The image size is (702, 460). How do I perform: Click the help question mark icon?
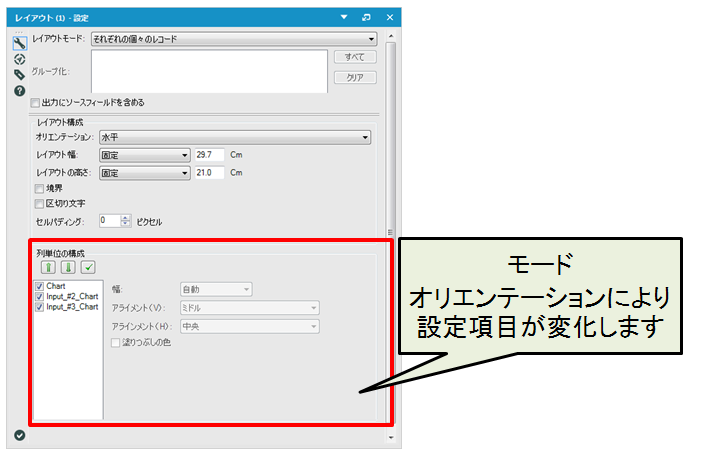pyautogui.click(x=19, y=91)
